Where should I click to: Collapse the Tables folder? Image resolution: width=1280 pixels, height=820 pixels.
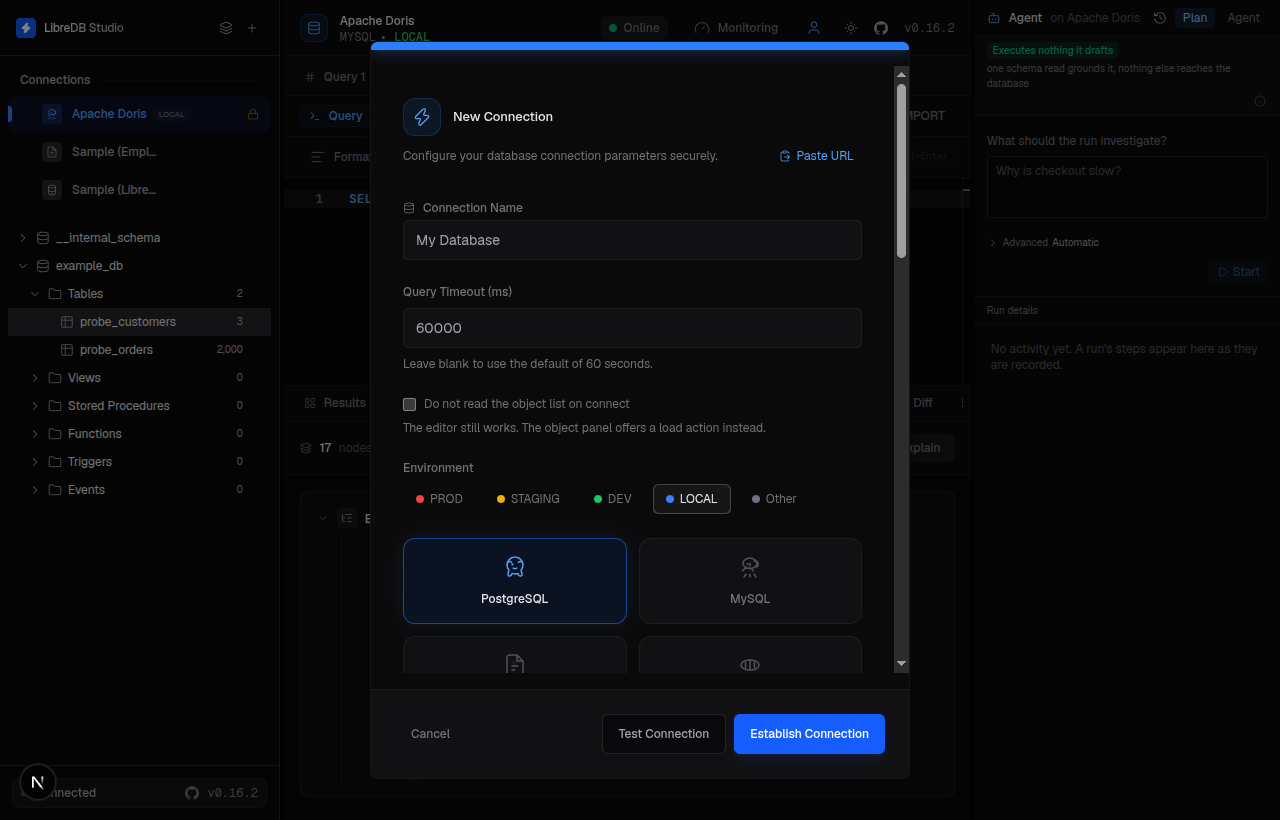tap(35, 294)
